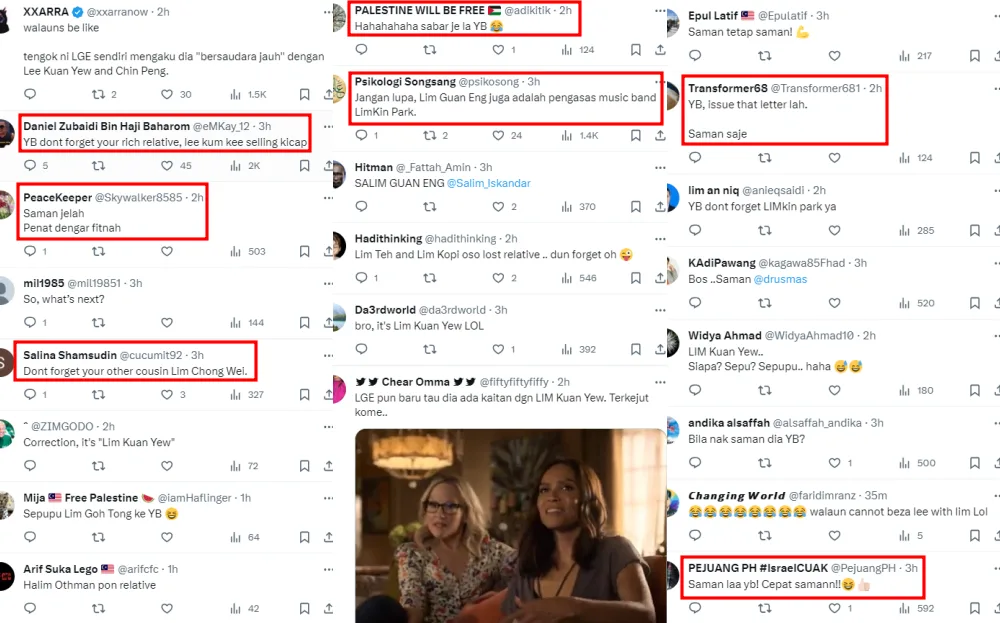Open more options for XXARRA's tweet
Screen dimensions: 1000x623
tap(329, 11)
